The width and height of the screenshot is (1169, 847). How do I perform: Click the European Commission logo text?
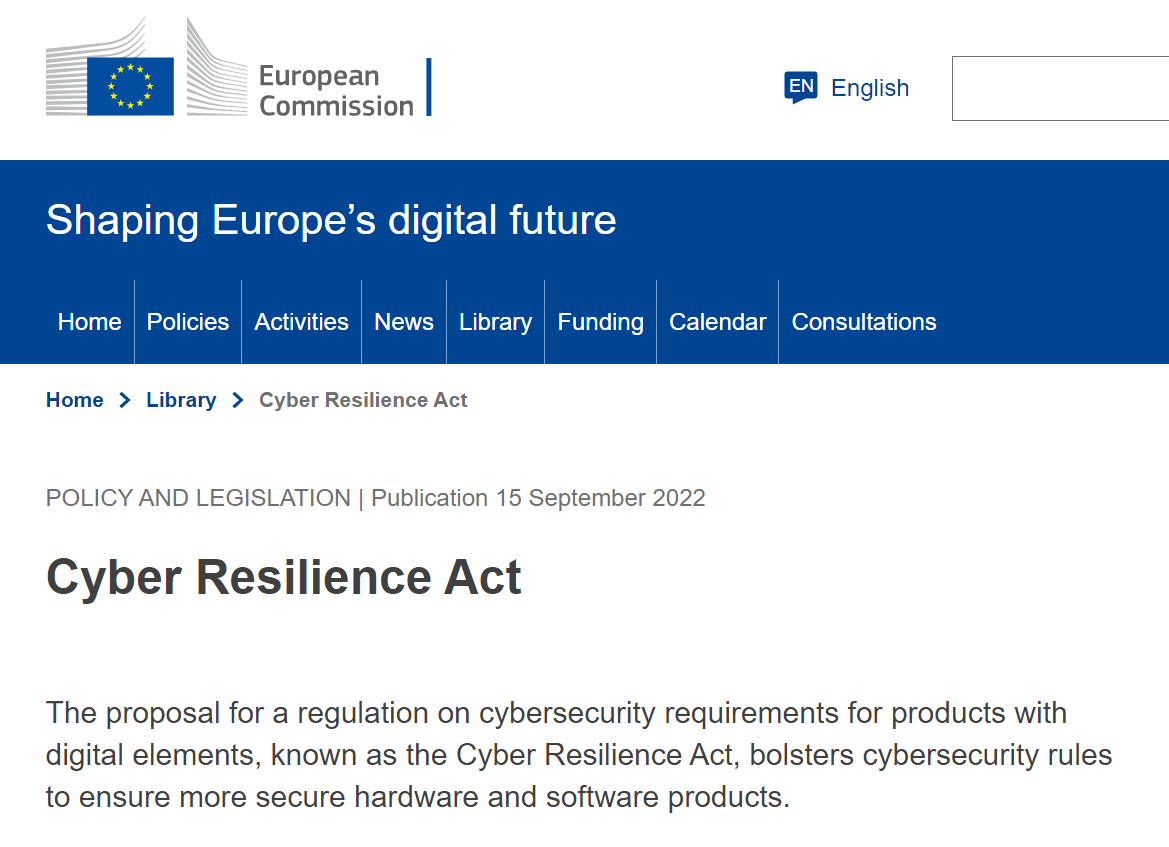click(336, 90)
